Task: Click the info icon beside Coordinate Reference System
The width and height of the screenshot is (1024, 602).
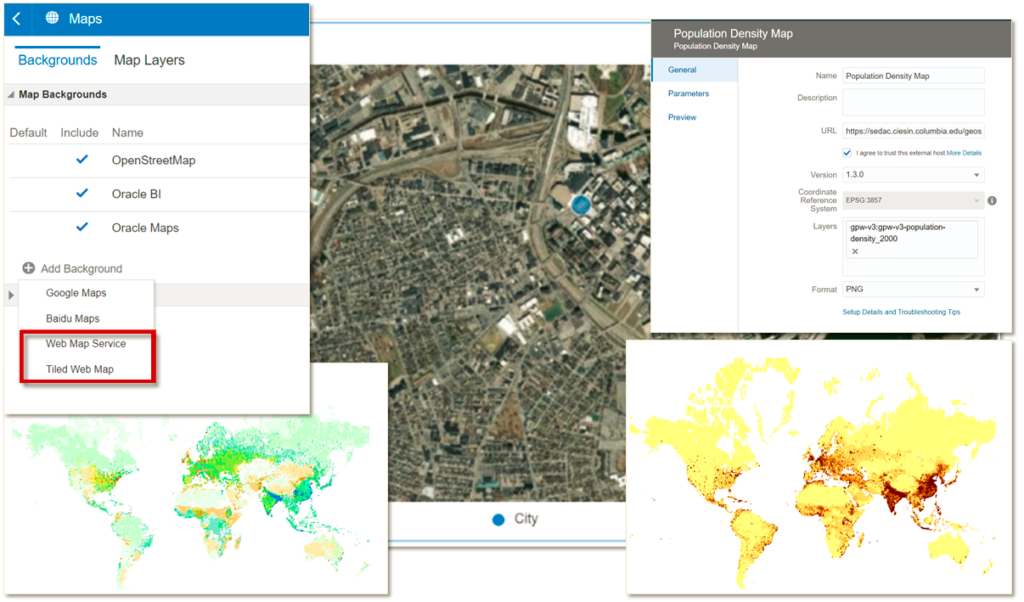Action: pos(992,200)
